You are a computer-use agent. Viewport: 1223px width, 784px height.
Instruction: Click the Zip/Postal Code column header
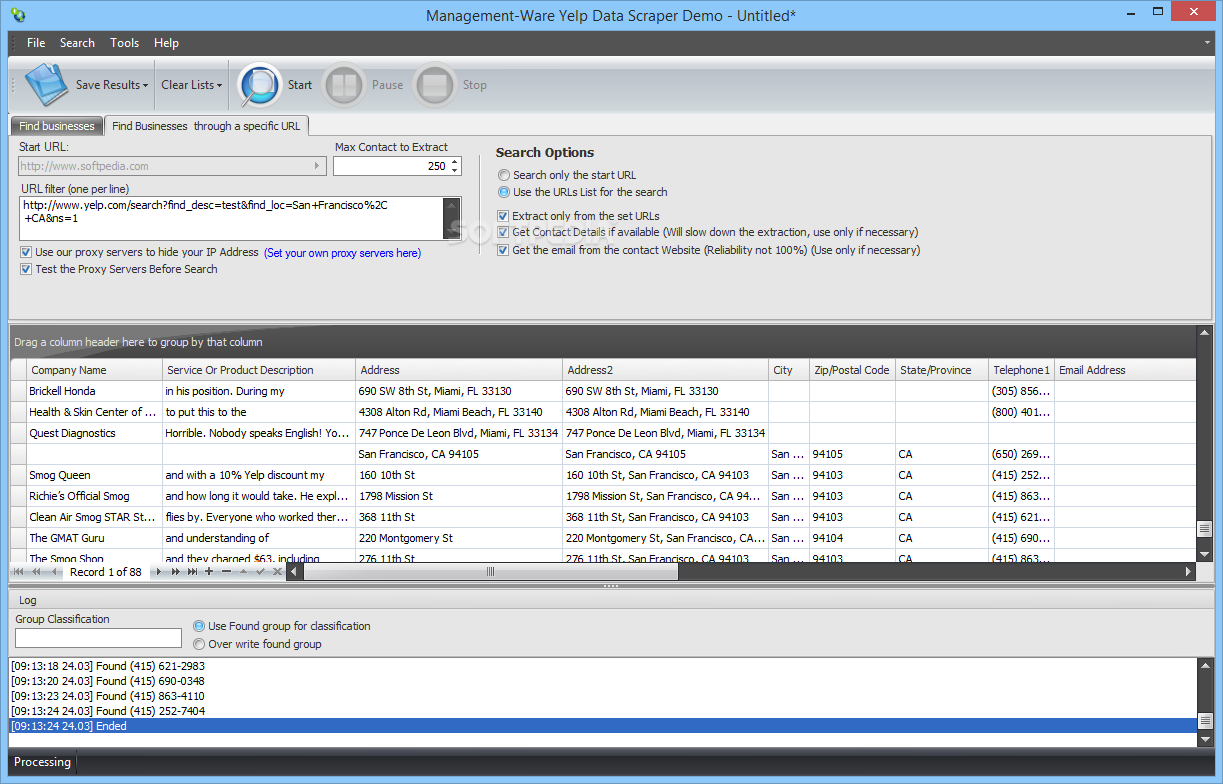pyautogui.click(x=852, y=370)
